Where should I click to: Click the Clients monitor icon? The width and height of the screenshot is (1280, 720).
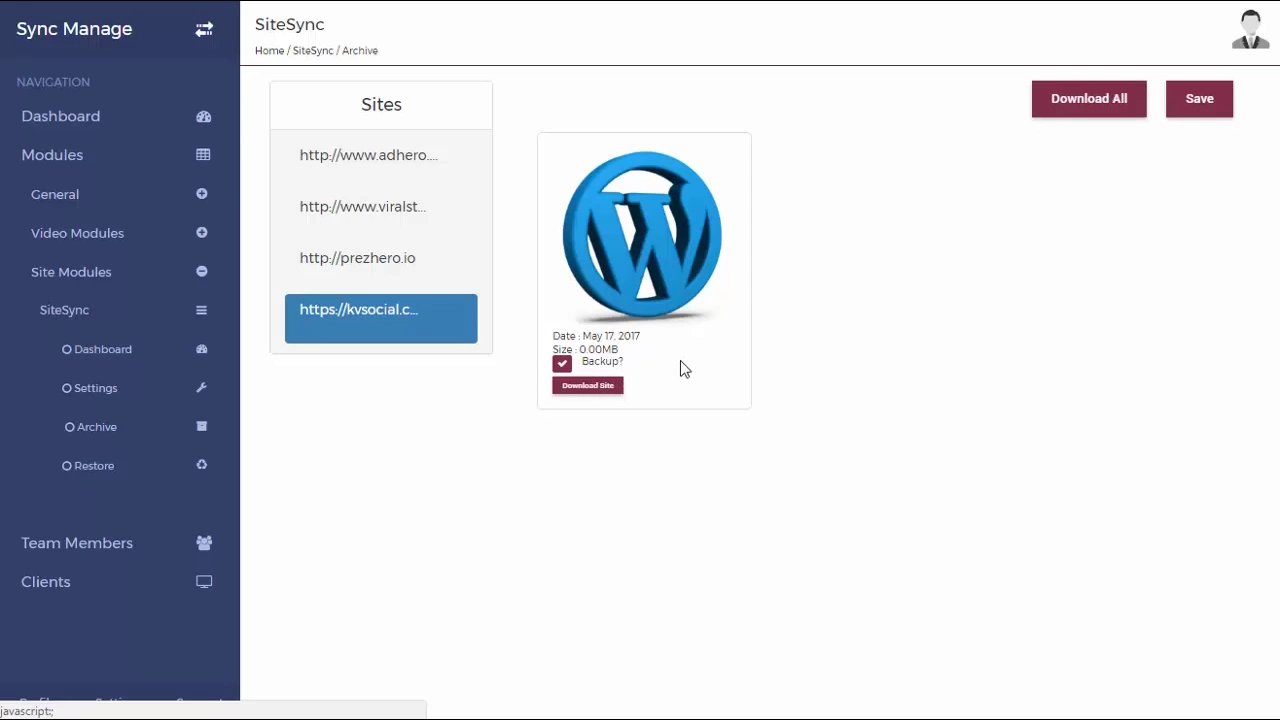pos(204,582)
